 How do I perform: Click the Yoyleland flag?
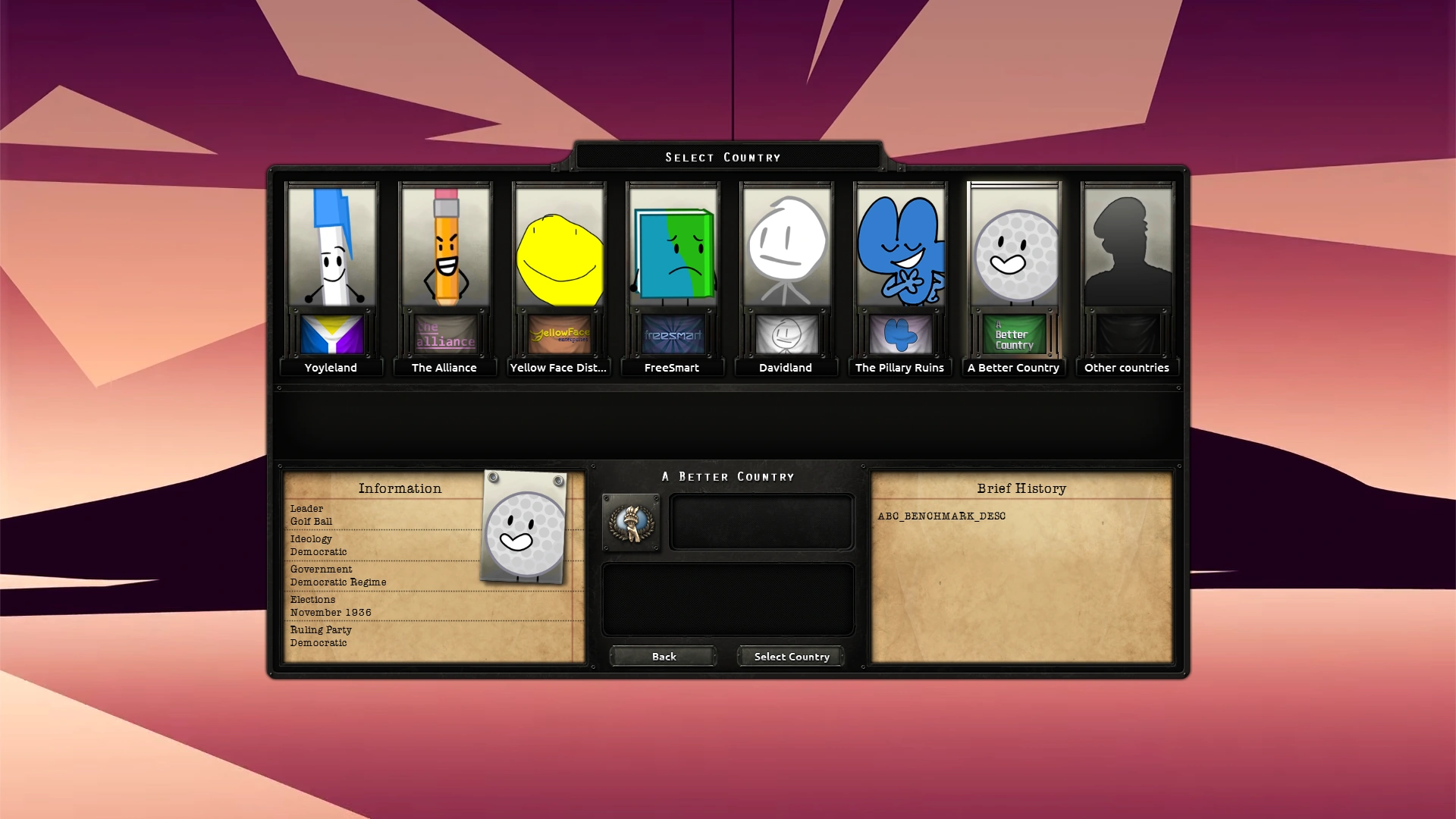pyautogui.click(x=331, y=334)
